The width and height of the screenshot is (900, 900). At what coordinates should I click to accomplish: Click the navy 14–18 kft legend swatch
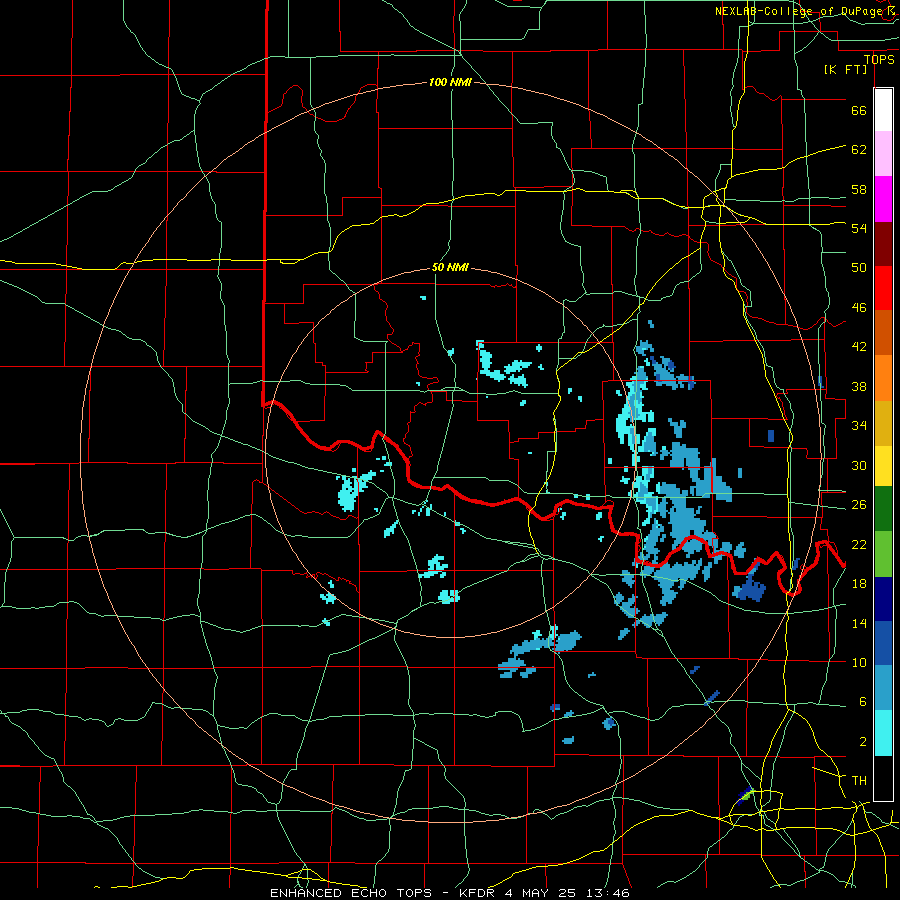pyautogui.click(x=883, y=599)
